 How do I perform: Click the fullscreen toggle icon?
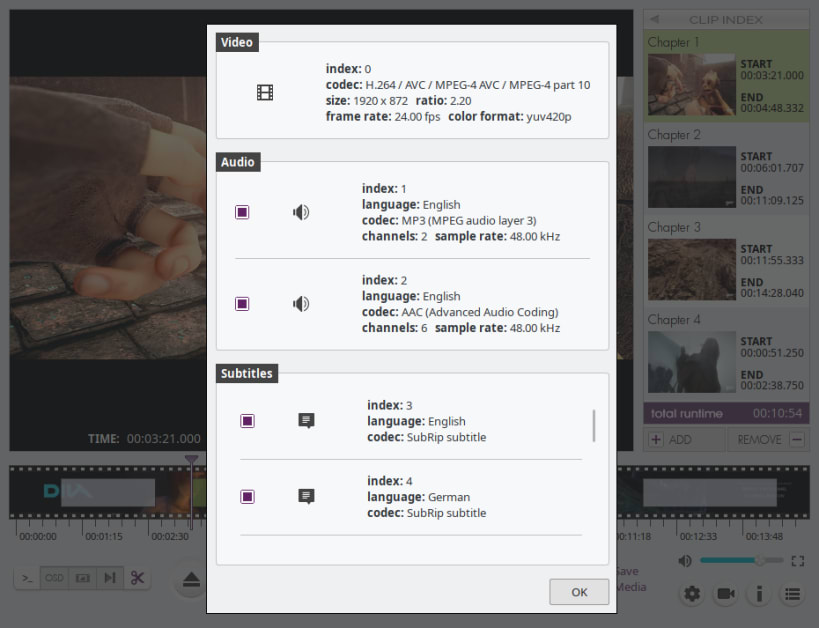click(798, 561)
